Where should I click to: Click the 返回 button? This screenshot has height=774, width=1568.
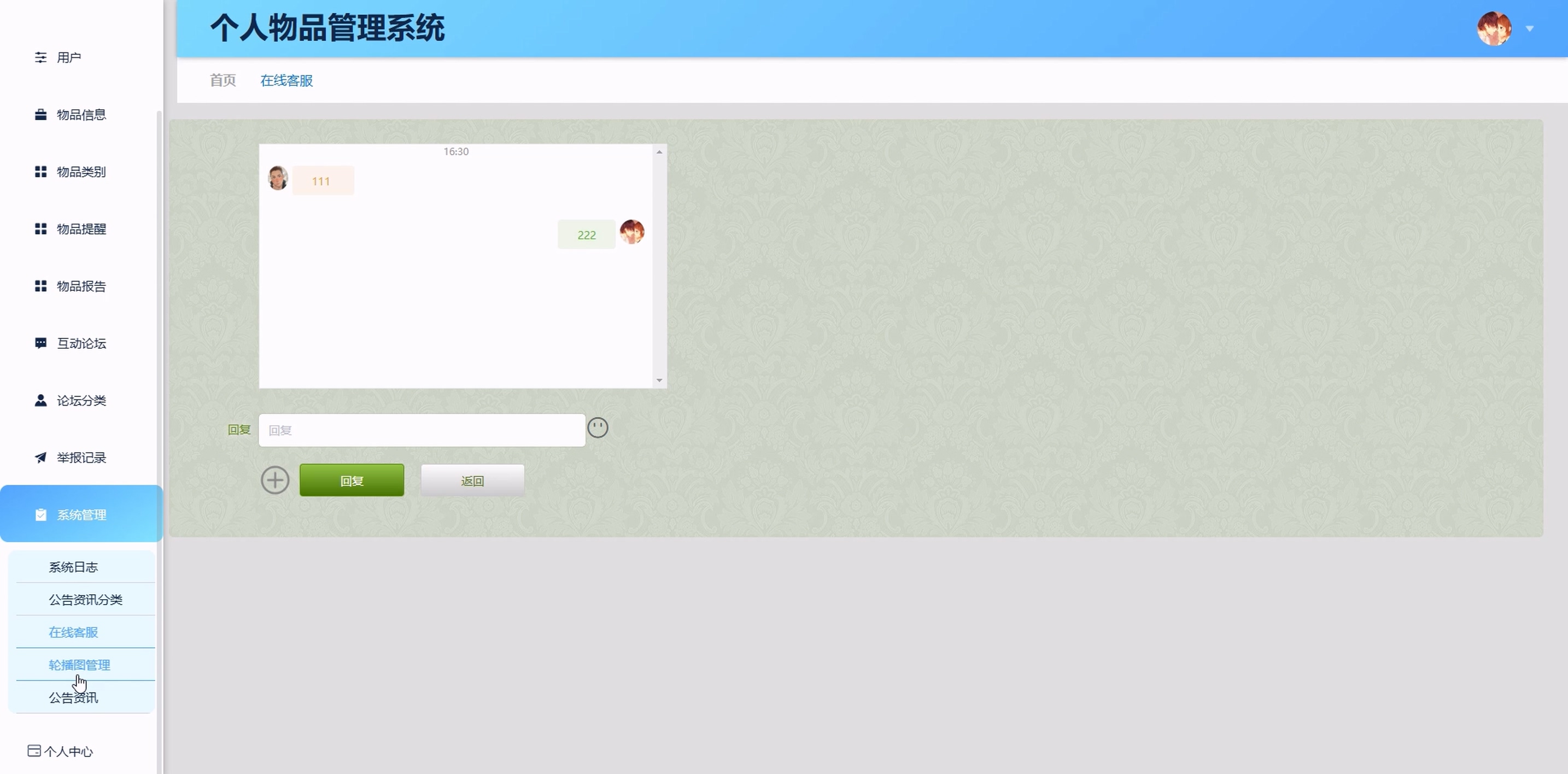pyautogui.click(x=472, y=480)
